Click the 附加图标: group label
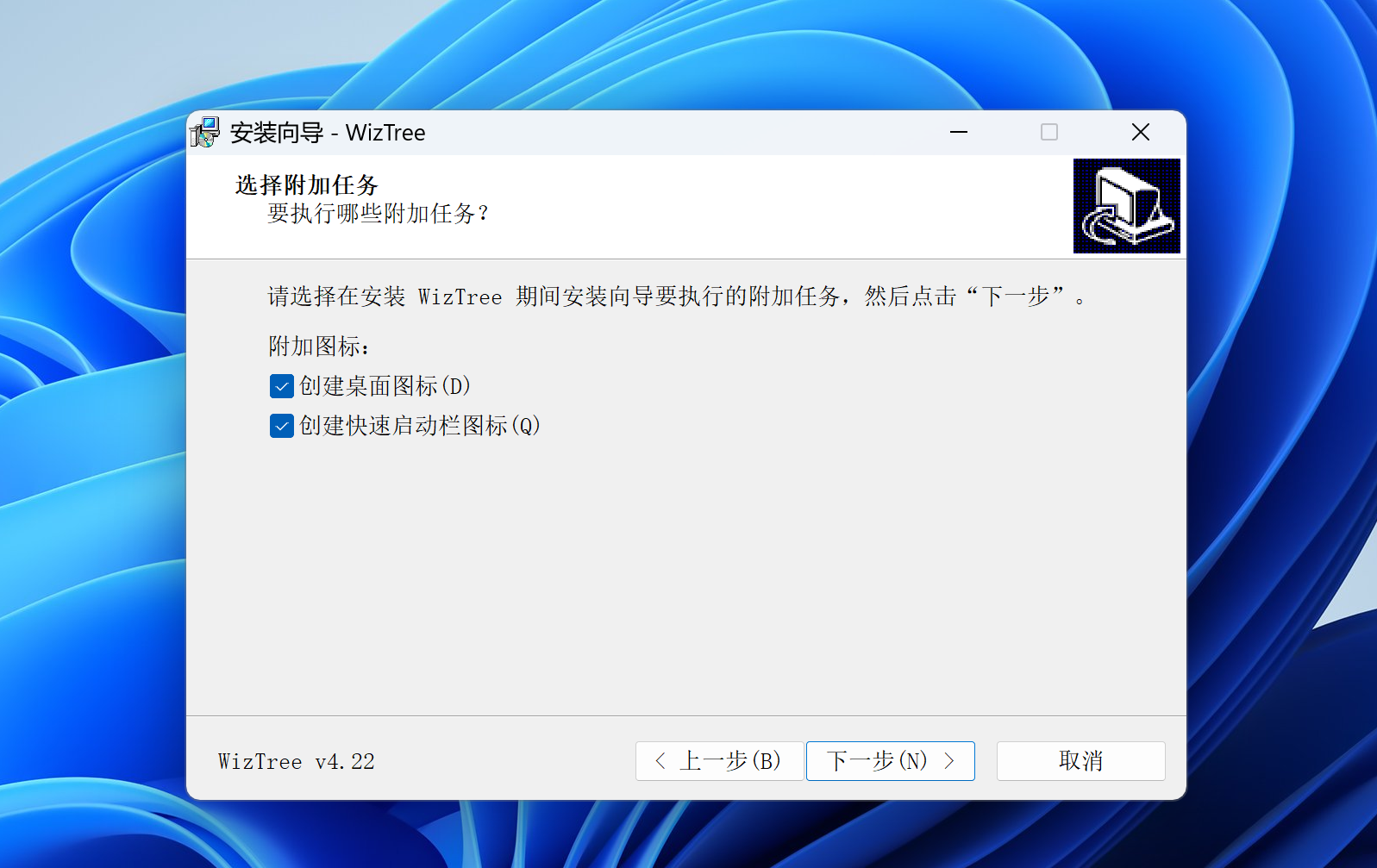The image size is (1377, 868). (318, 347)
